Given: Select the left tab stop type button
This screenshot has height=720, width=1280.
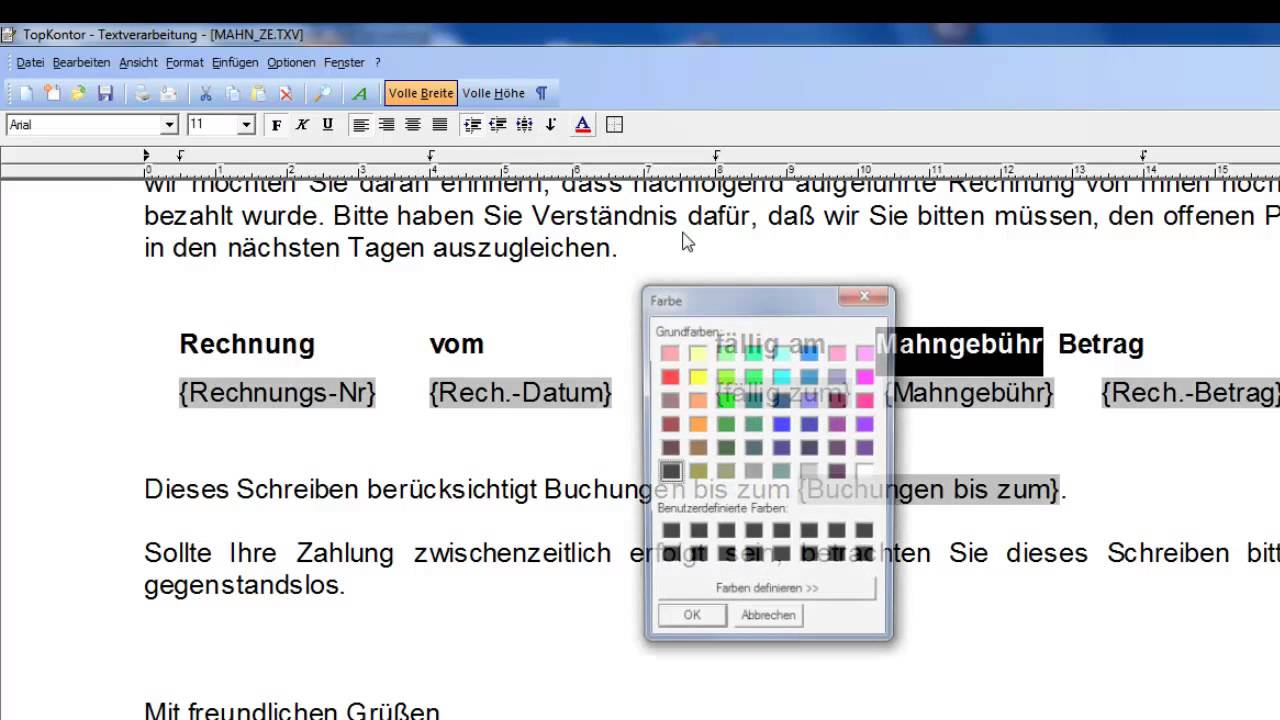Looking at the screenshot, I should click(472, 125).
